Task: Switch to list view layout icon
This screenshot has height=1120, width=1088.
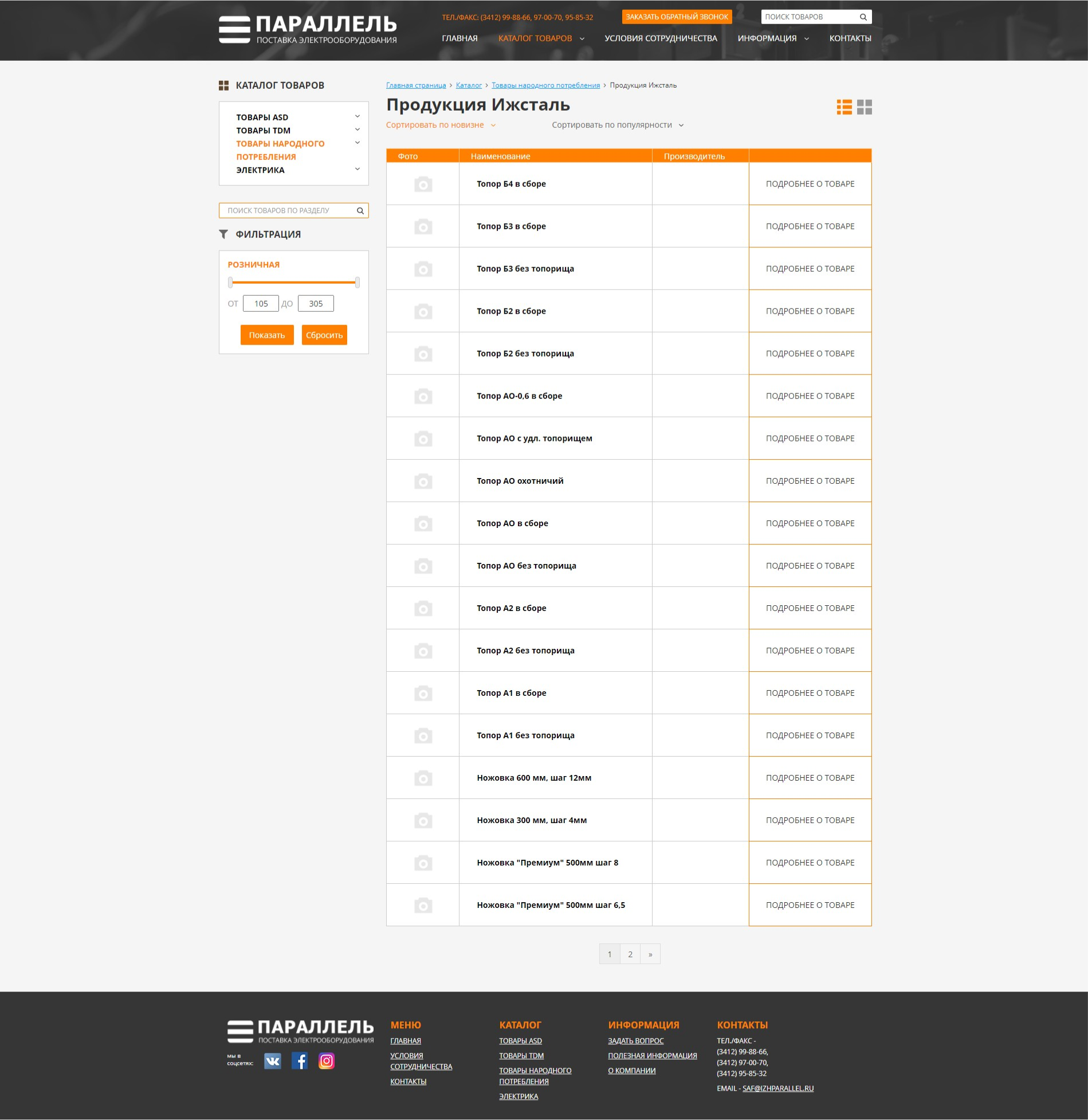Action: [x=844, y=107]
